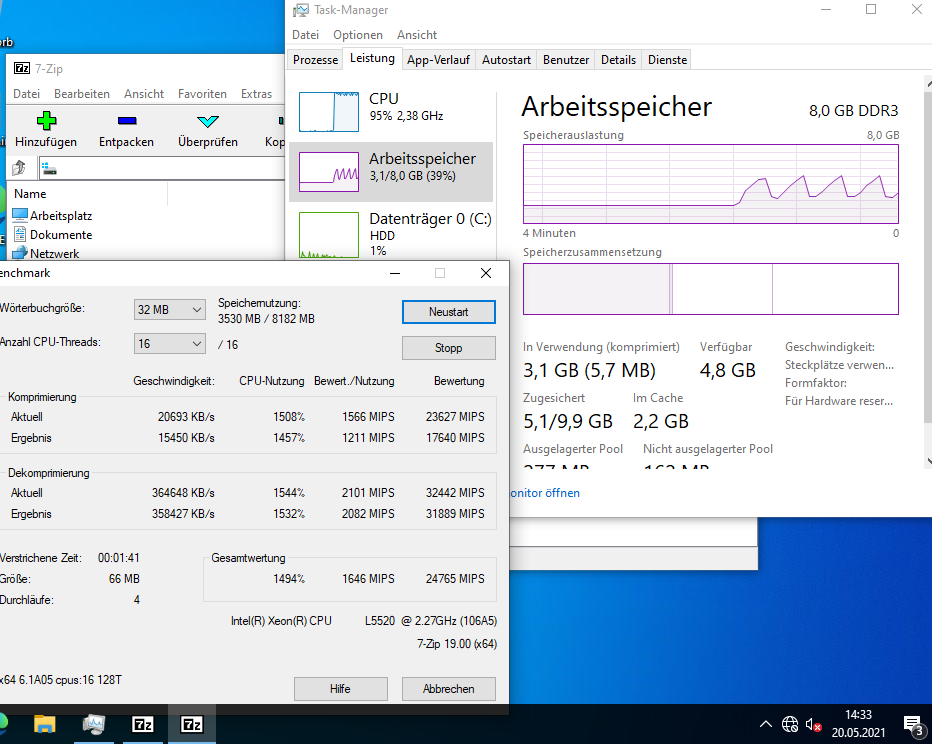Viewport: 932px width, 744px height.
Task: Open the Ansicht menu in Task-Manager
Action: (x=417, y=35)
